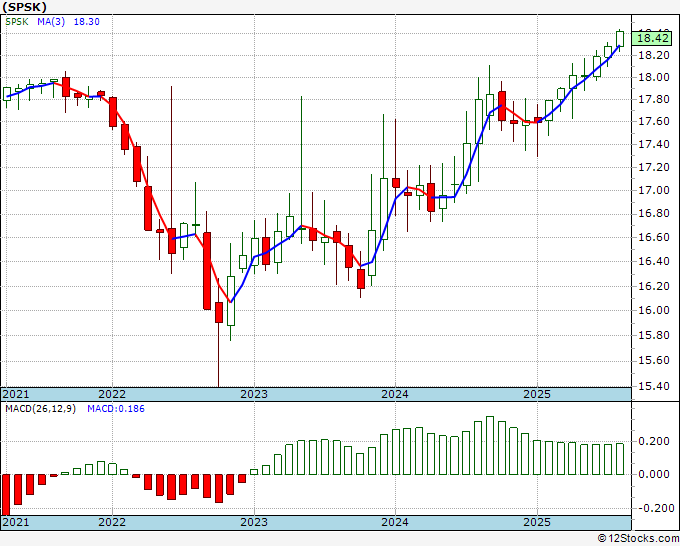680x546 pixels.
Task: Select the 18.30 moving average value
Action: point(86,22)
